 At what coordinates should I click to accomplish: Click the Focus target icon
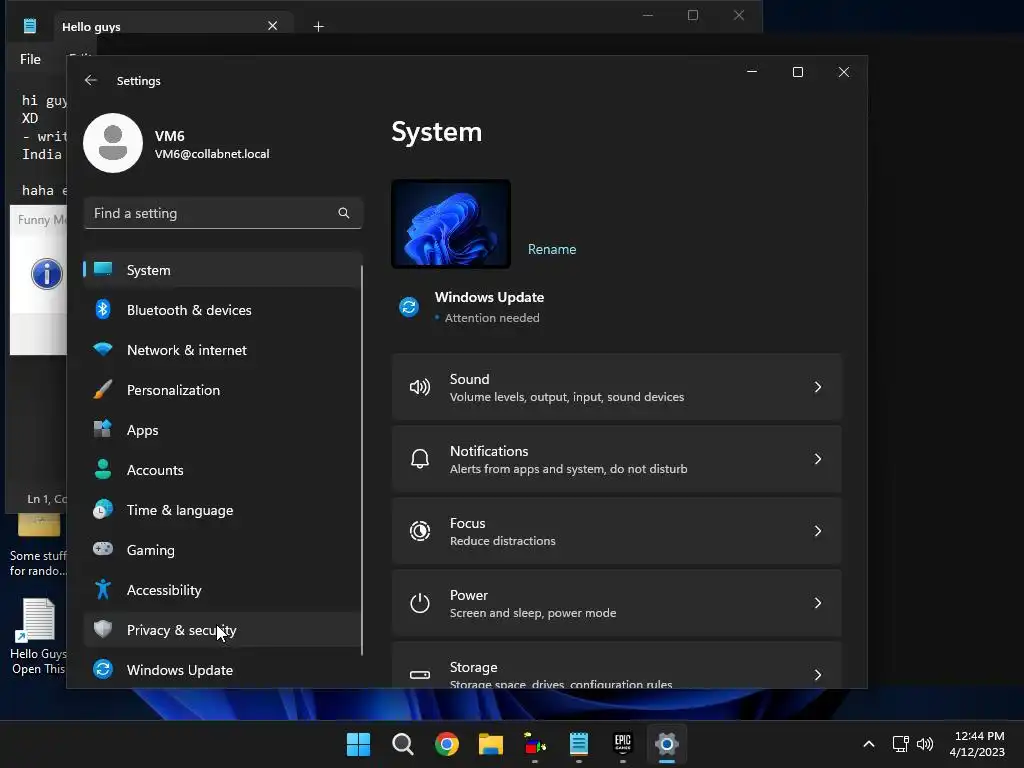(420, 531)
